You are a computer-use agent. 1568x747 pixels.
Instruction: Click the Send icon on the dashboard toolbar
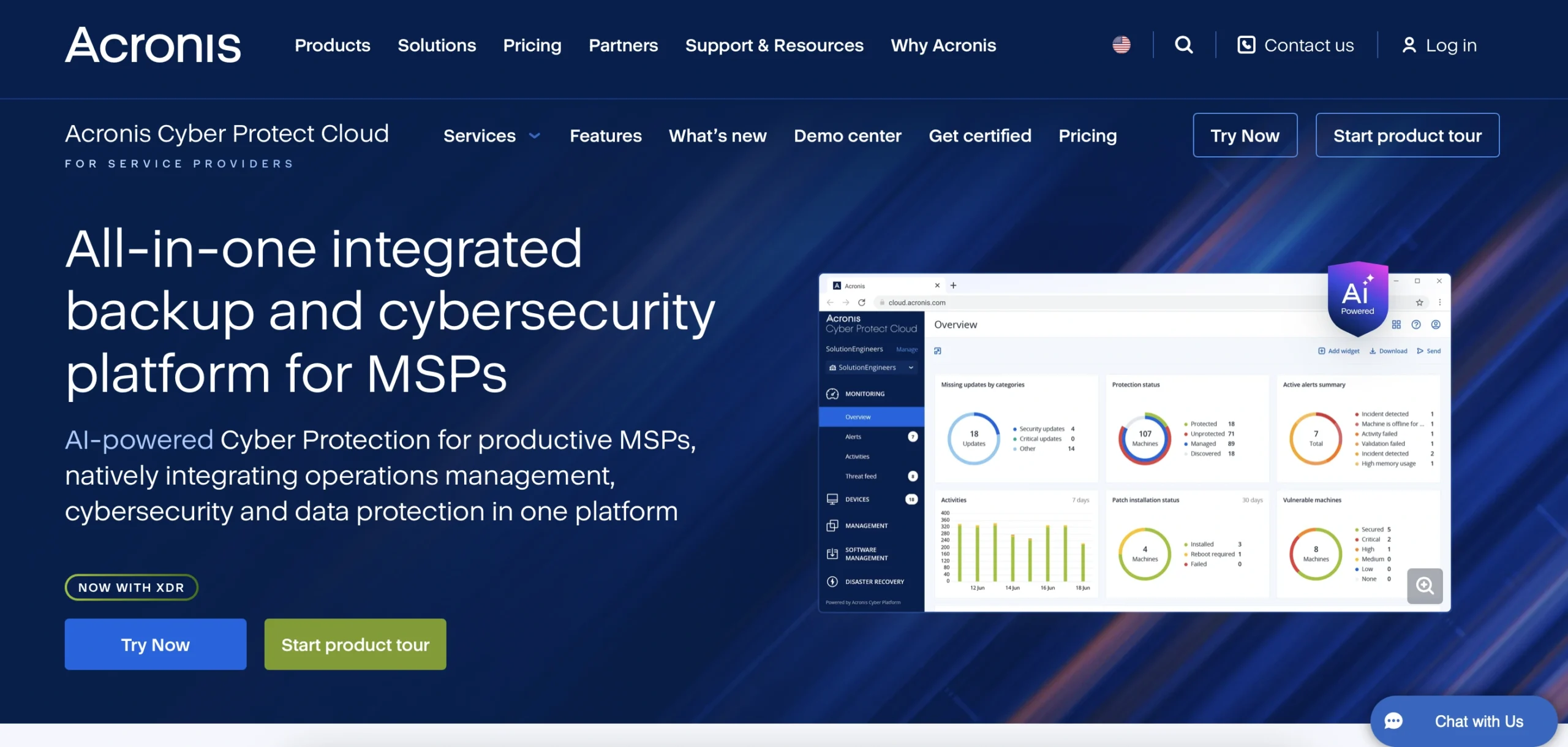tap(1421, 351)
